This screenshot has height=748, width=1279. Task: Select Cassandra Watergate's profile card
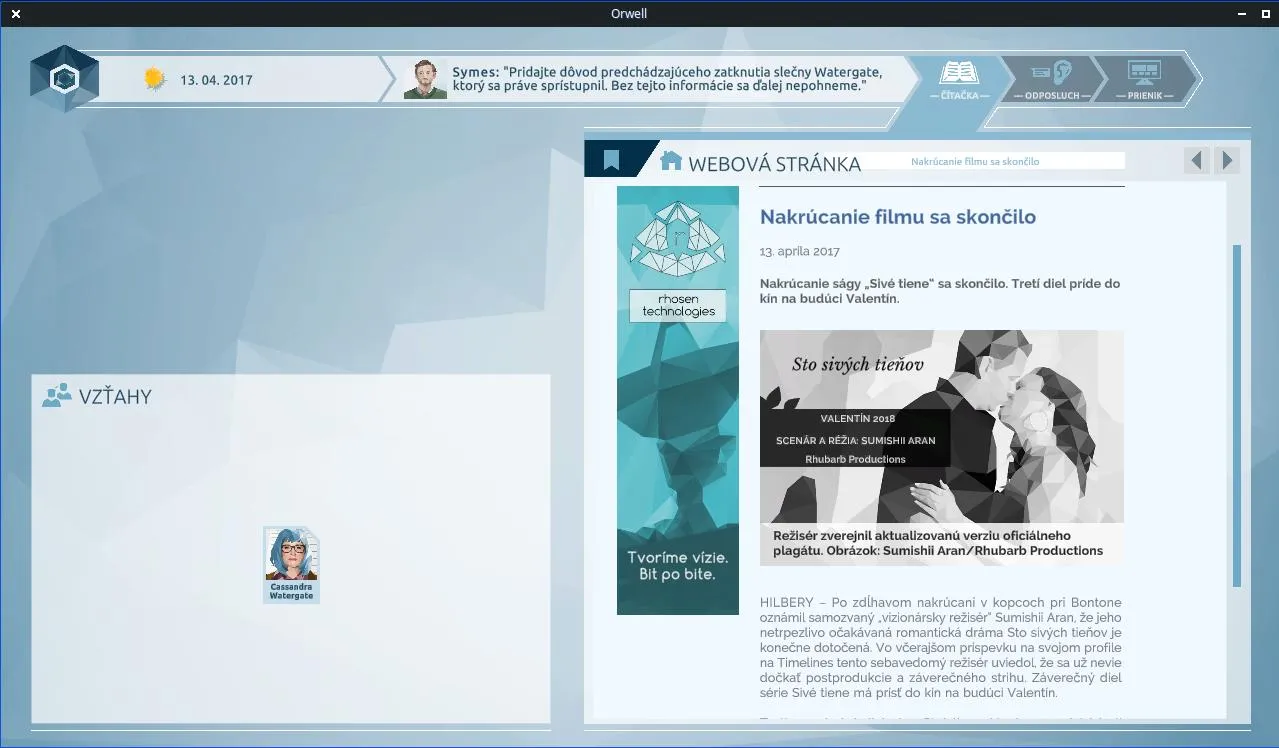tap(291, 565)
